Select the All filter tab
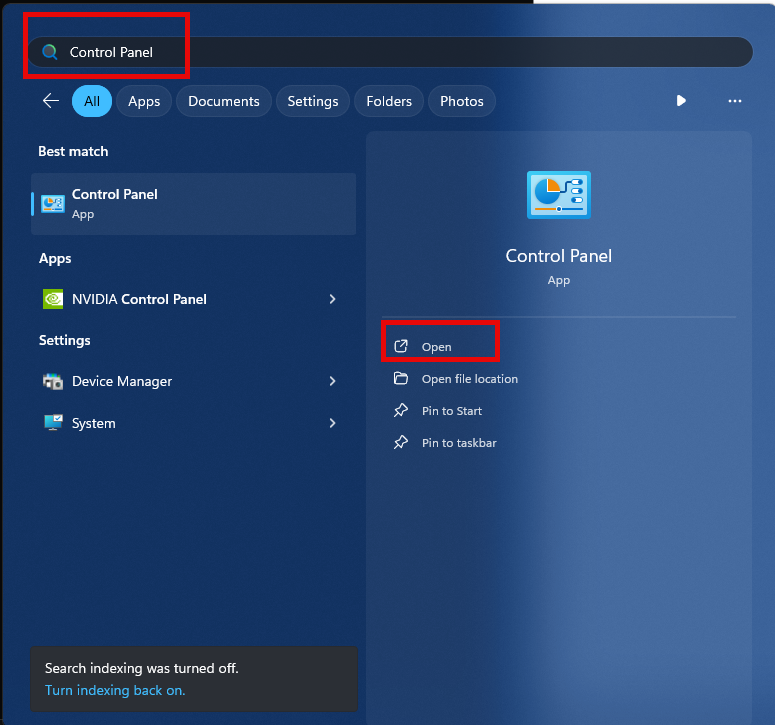The image size is (775, 725). click(92, 101)
